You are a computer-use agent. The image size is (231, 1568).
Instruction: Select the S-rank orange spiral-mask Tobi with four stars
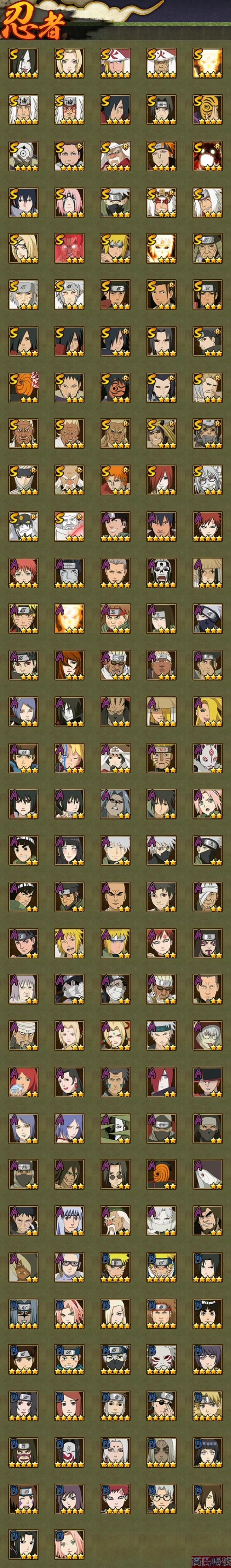208,110
